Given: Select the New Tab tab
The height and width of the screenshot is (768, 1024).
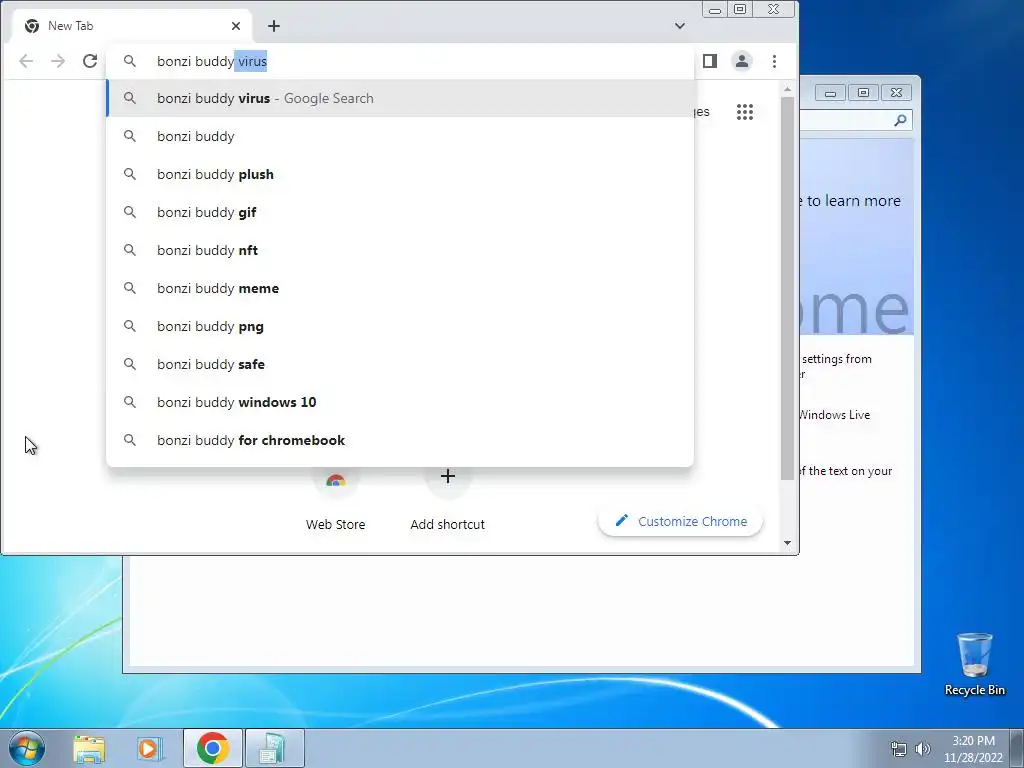Looking at the screenshot, I should click(x=132, y=26).
